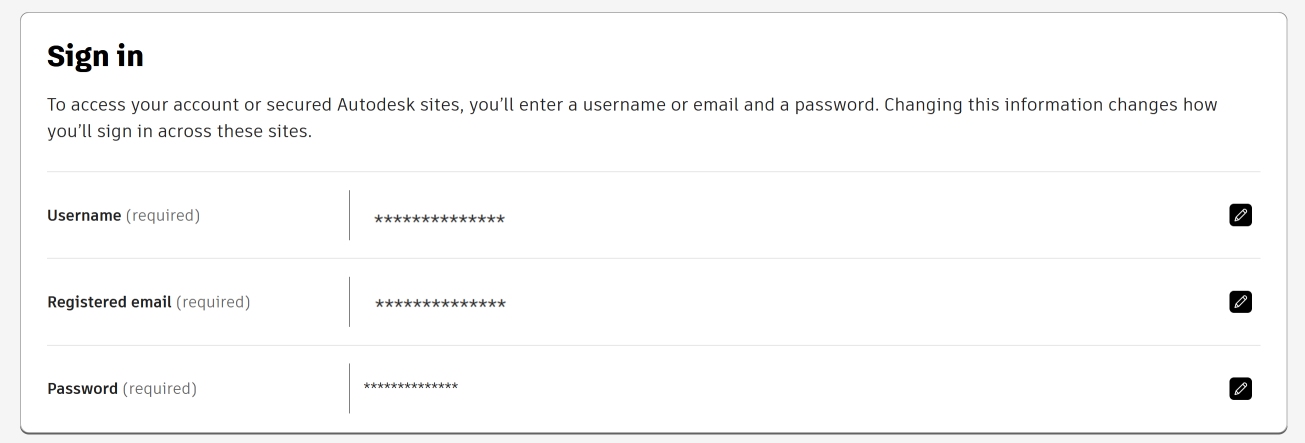
Task: Click the Registered email label
Action: (x=109, y=302)
